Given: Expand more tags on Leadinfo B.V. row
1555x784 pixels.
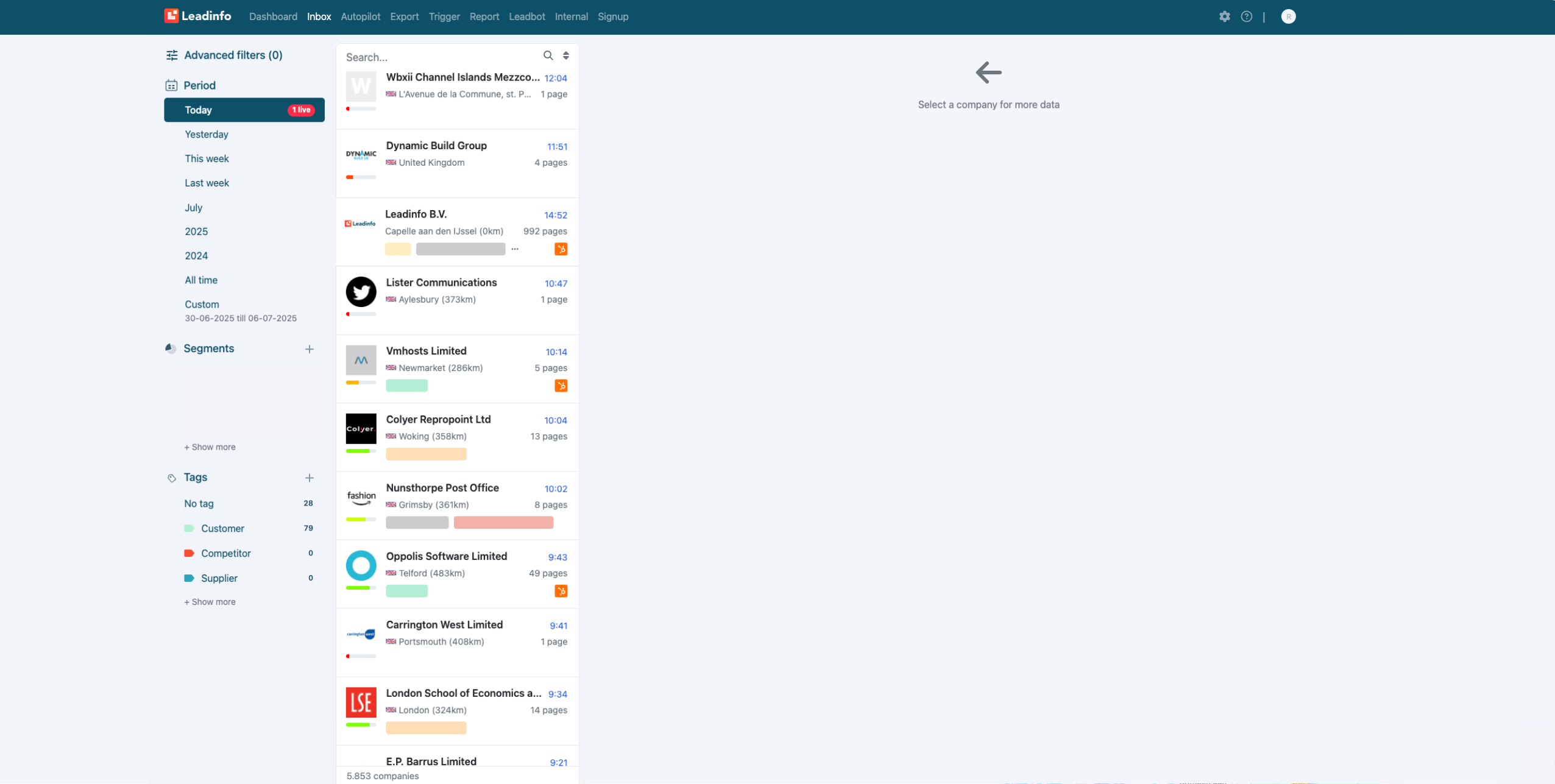Looking at the screenshot, I should click(x=515, y=249).
